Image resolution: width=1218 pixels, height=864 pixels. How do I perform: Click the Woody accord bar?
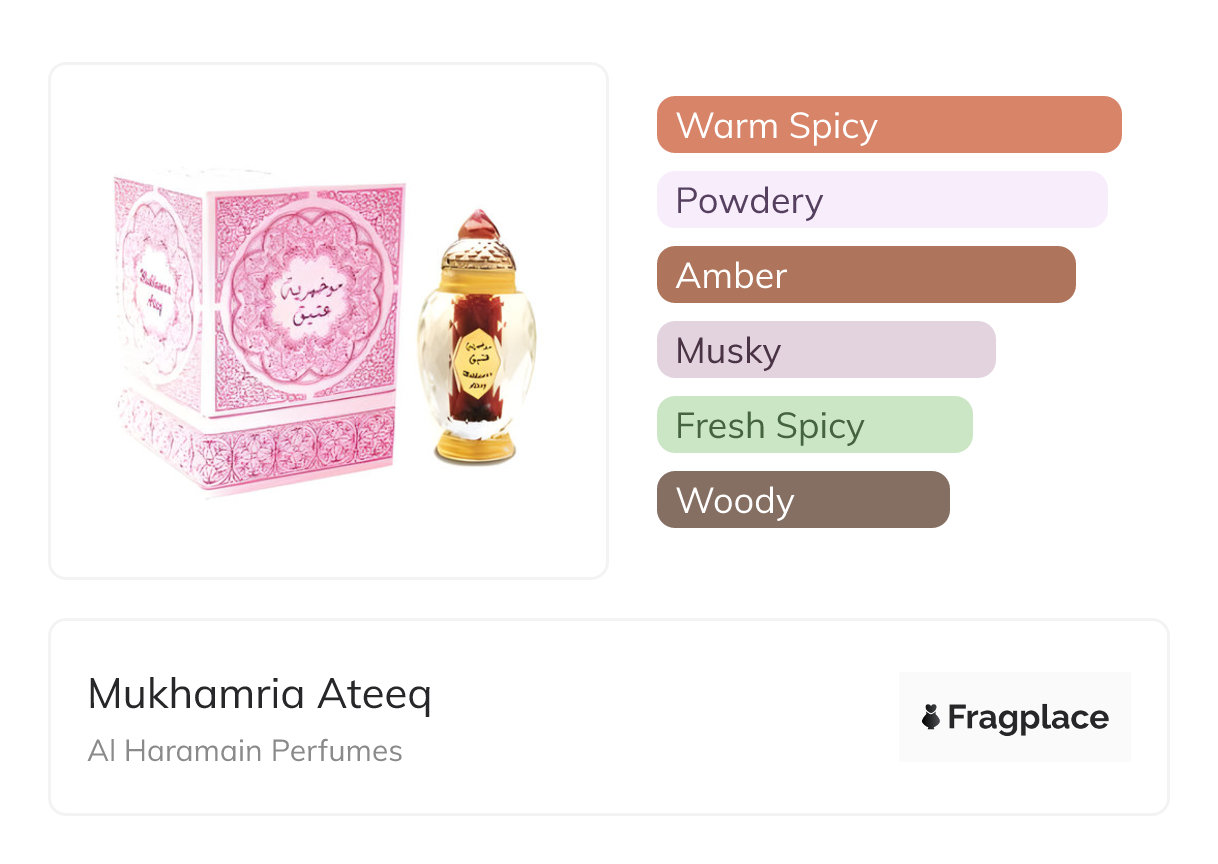(x=802, y=500)
